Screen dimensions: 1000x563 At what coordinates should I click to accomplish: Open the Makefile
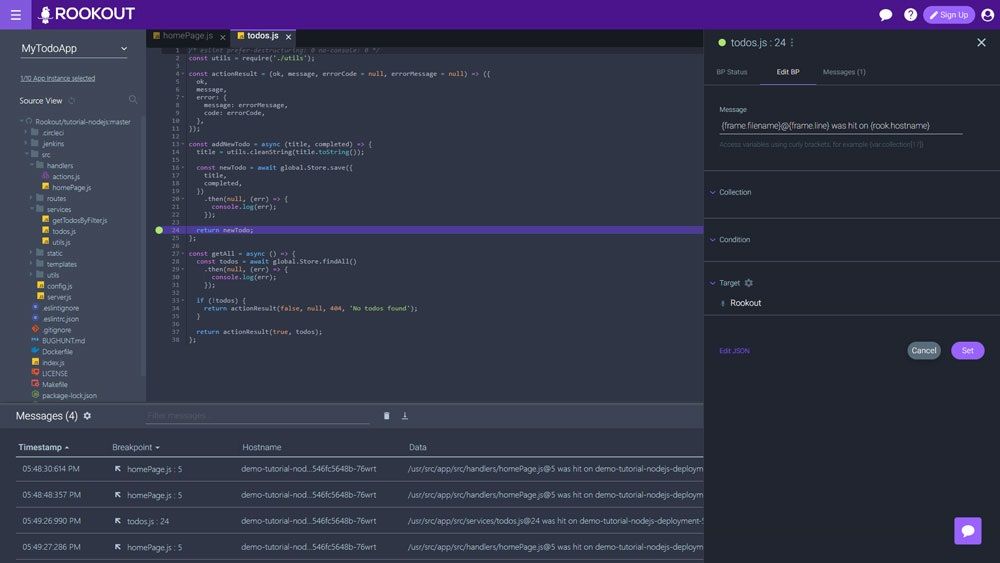click(x=54, y=384)
